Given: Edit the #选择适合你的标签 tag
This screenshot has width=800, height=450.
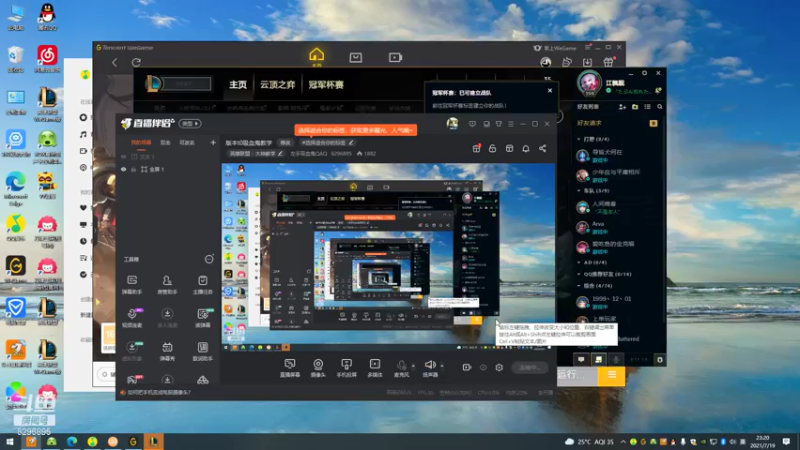Looking at the screenshot, I should click(x=327, y=143).
